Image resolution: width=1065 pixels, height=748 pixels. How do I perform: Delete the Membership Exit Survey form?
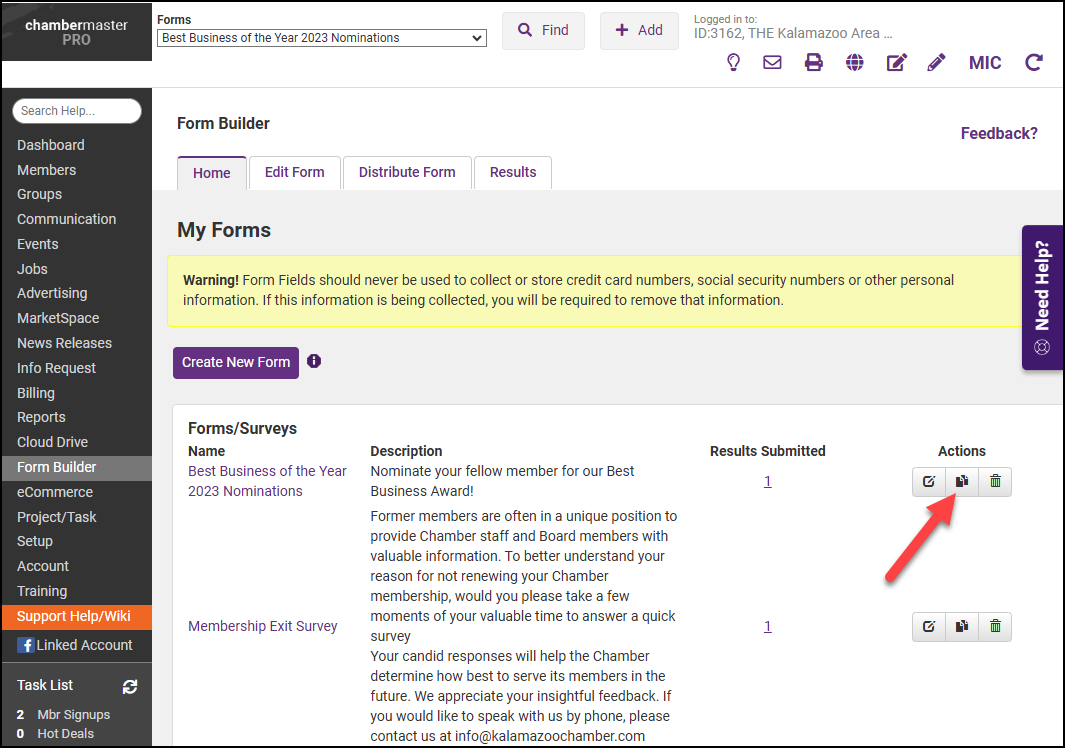995,627
